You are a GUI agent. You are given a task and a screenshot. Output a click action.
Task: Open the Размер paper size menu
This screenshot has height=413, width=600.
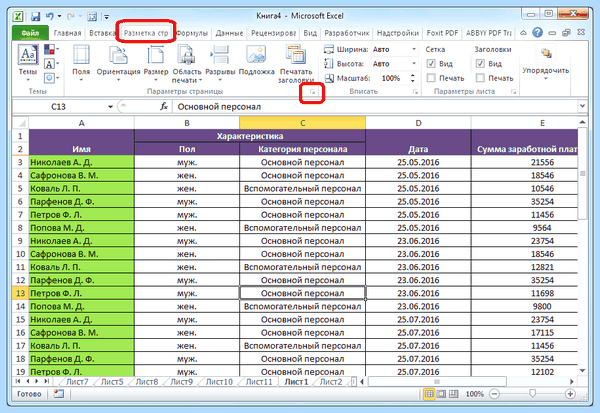click(x=156, y=63)
